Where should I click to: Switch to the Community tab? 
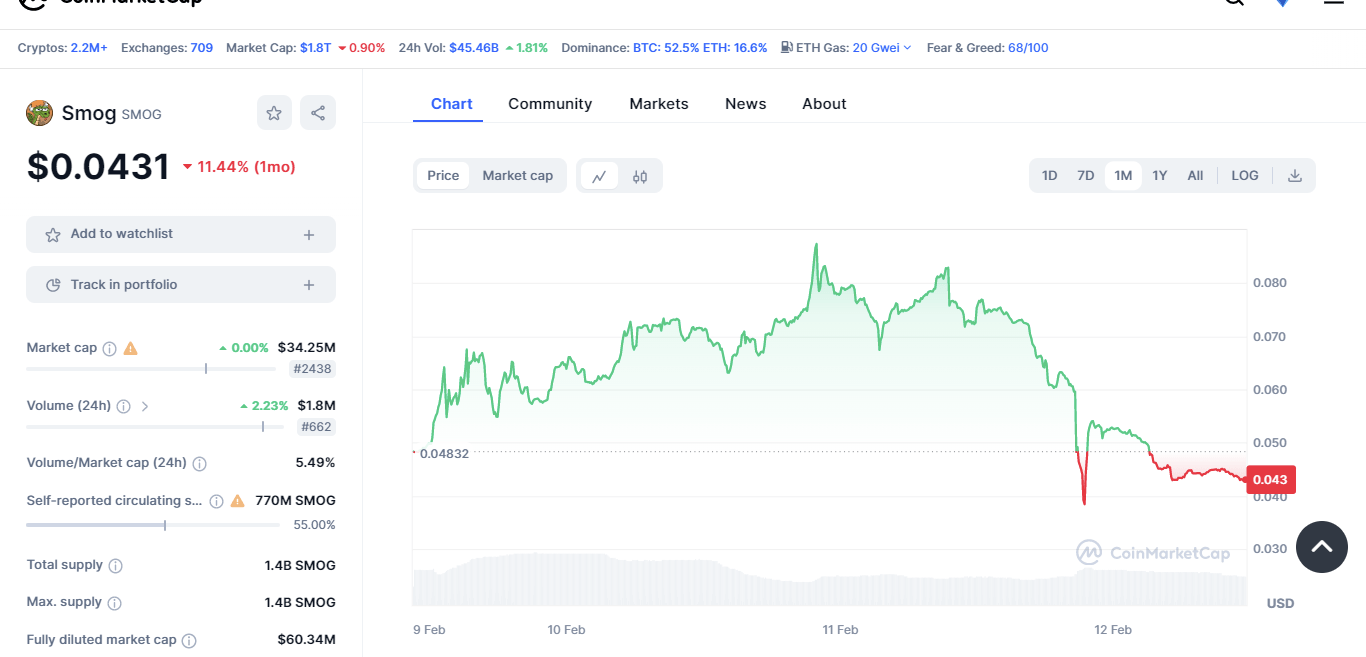(x=550, y=104)
